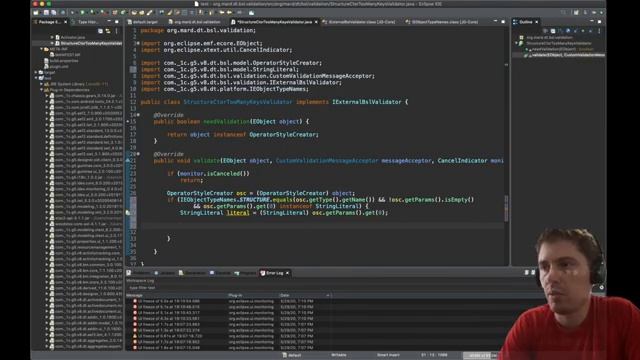Click the New Java Class toolbar icon

click(123, 13)
